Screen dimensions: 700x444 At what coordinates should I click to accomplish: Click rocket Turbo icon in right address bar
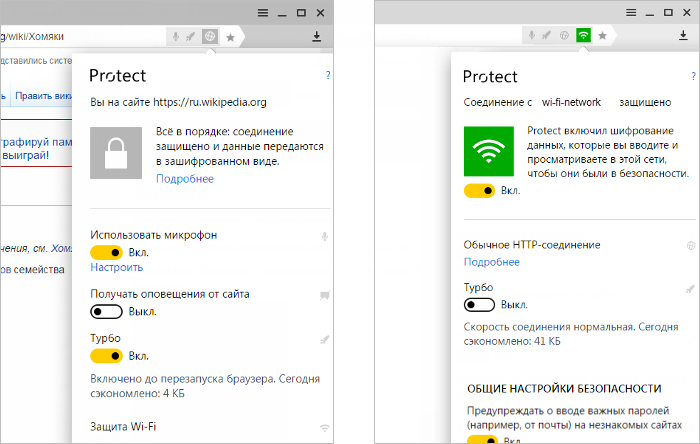click(546, 35)
